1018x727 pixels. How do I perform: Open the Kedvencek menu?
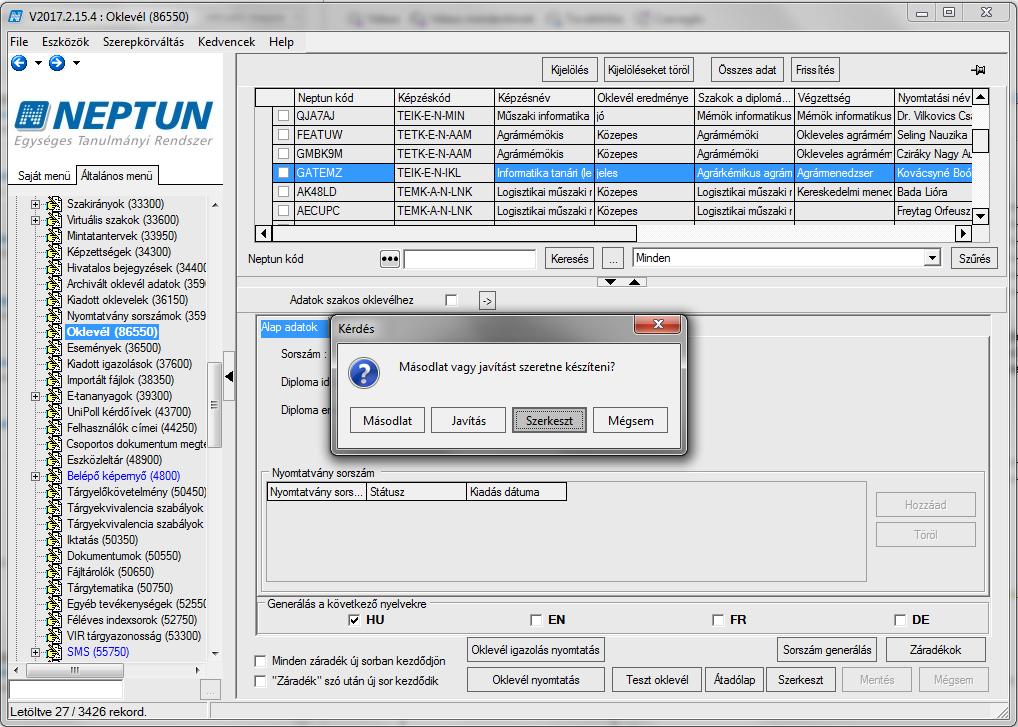pyautogui.click(x=227, y=42)
